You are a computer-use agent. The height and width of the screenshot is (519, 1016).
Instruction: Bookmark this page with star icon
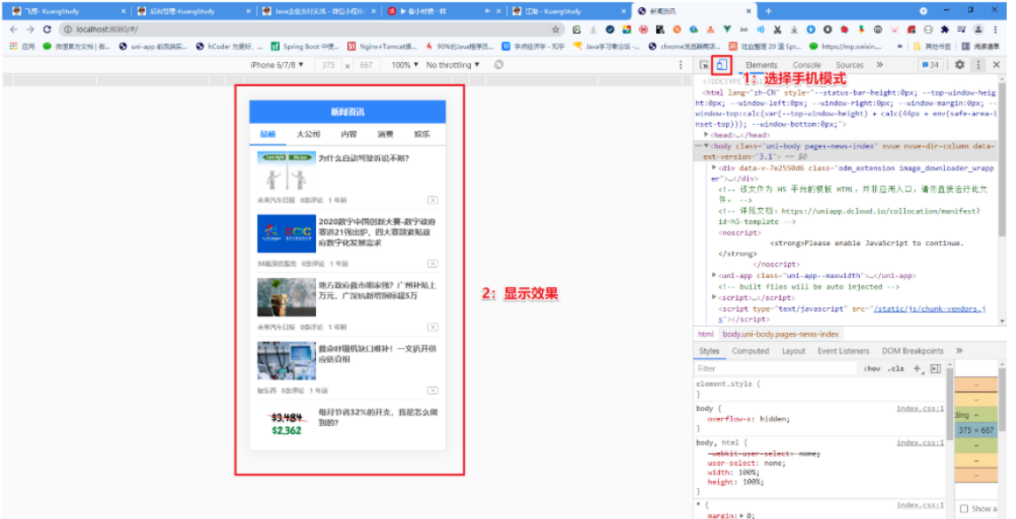coord(555,29)
